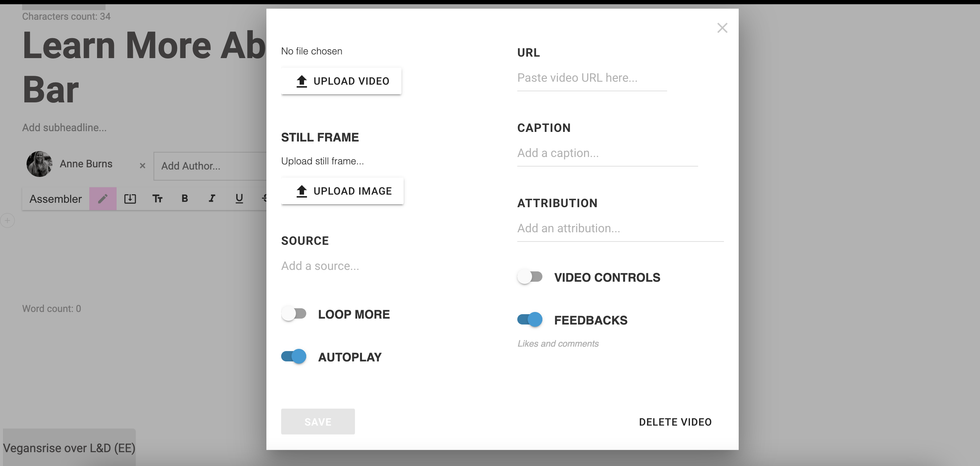The height and width of the screenshot is (466, 980).
Task: Toggle bold formatting icon
Action: 185,199
